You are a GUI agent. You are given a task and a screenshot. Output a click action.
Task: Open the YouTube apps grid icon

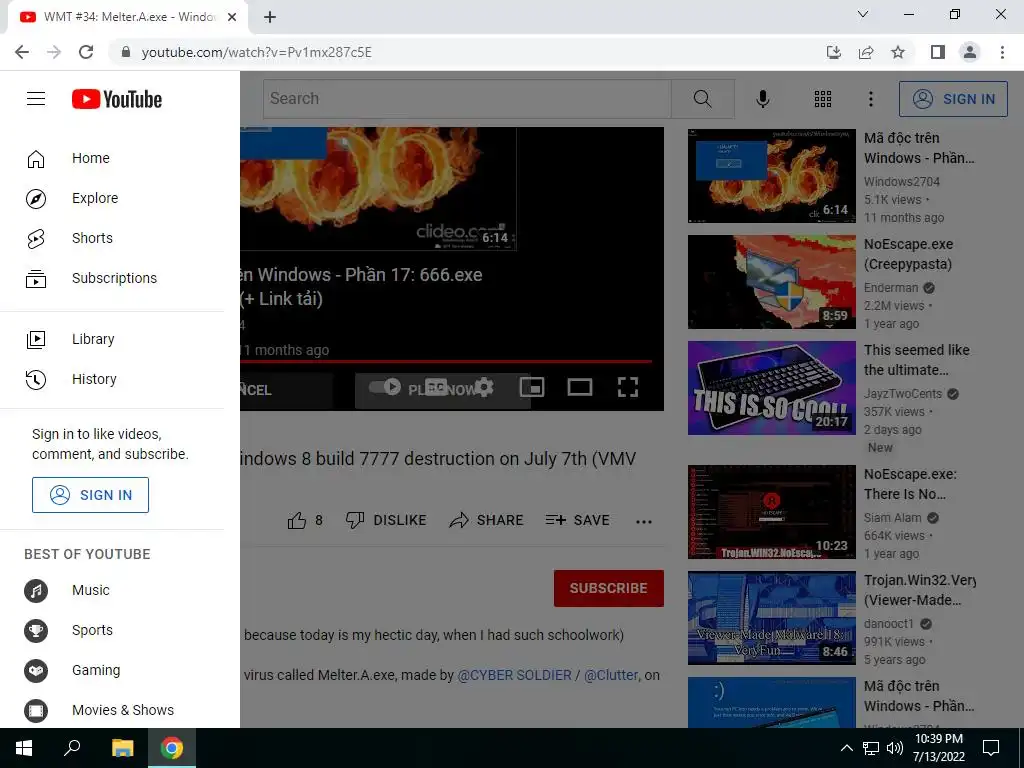pyautogui.click(x=823, y=99)
